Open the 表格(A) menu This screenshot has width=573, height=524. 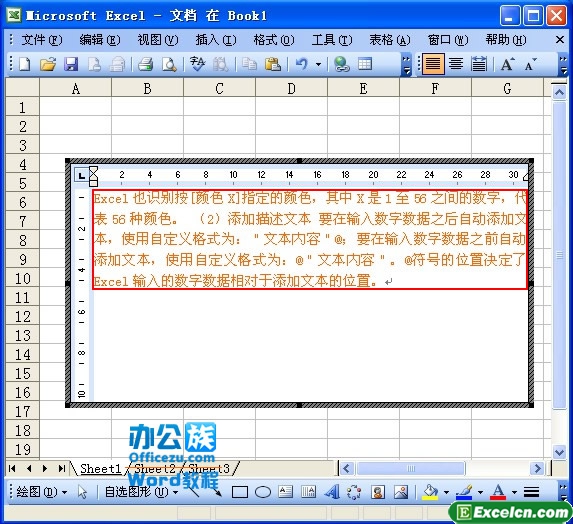pos(390,40)
